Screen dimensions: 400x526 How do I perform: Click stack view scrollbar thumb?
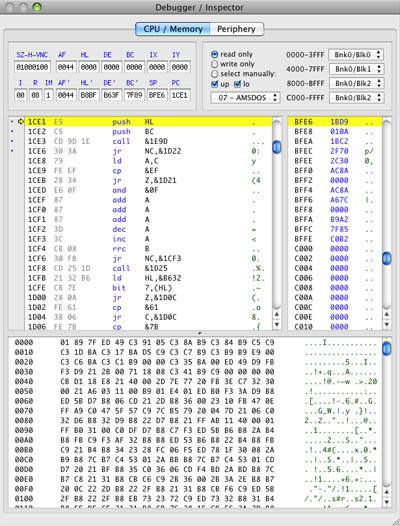387,258
